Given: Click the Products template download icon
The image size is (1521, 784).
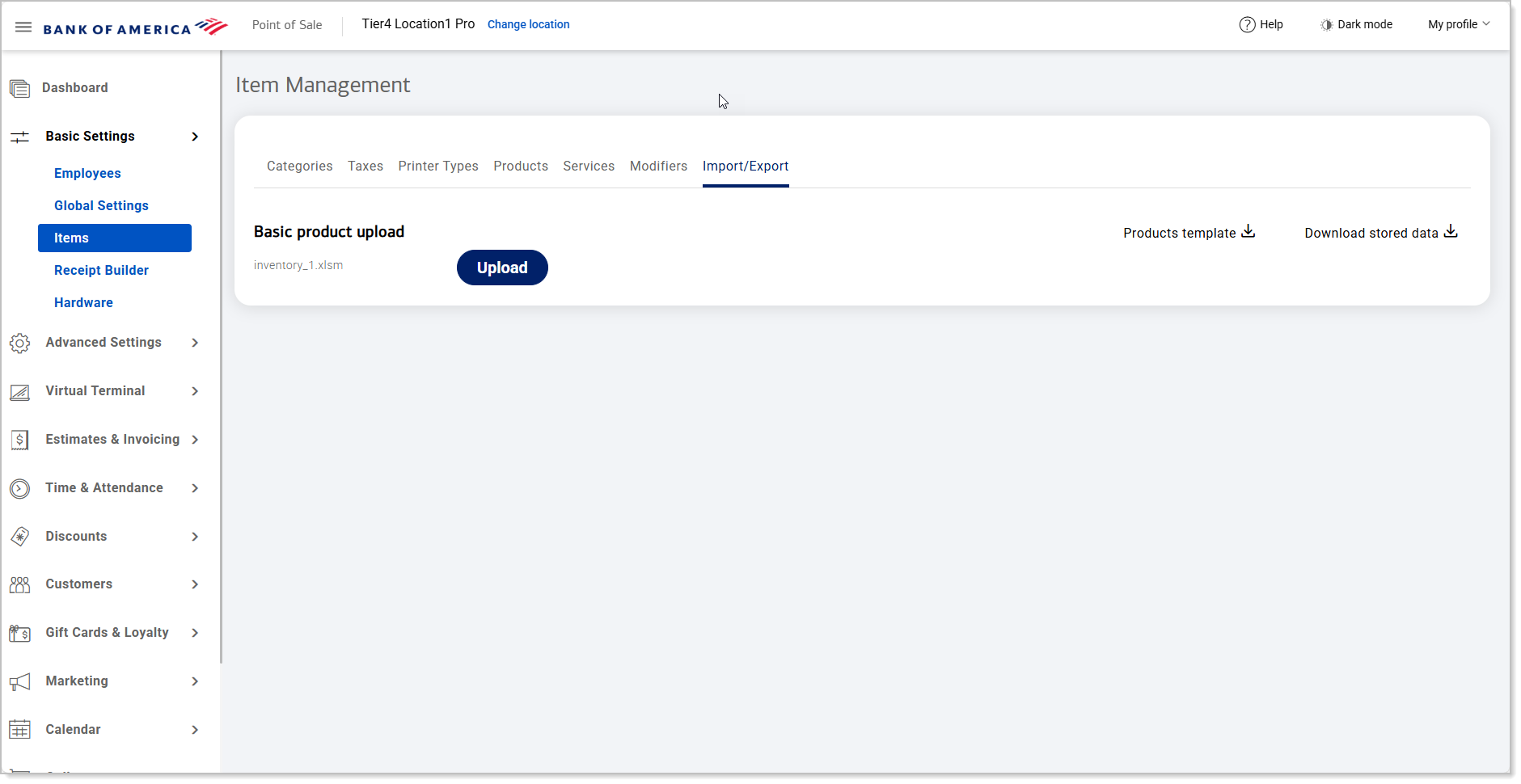Looking at the screenshot, I should point(1248,232).
